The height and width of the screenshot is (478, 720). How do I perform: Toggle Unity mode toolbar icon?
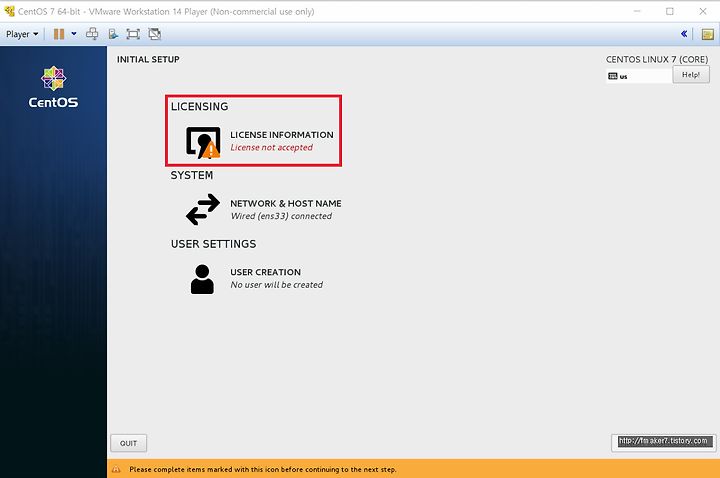pyautogui.click(x=155, y=34)
